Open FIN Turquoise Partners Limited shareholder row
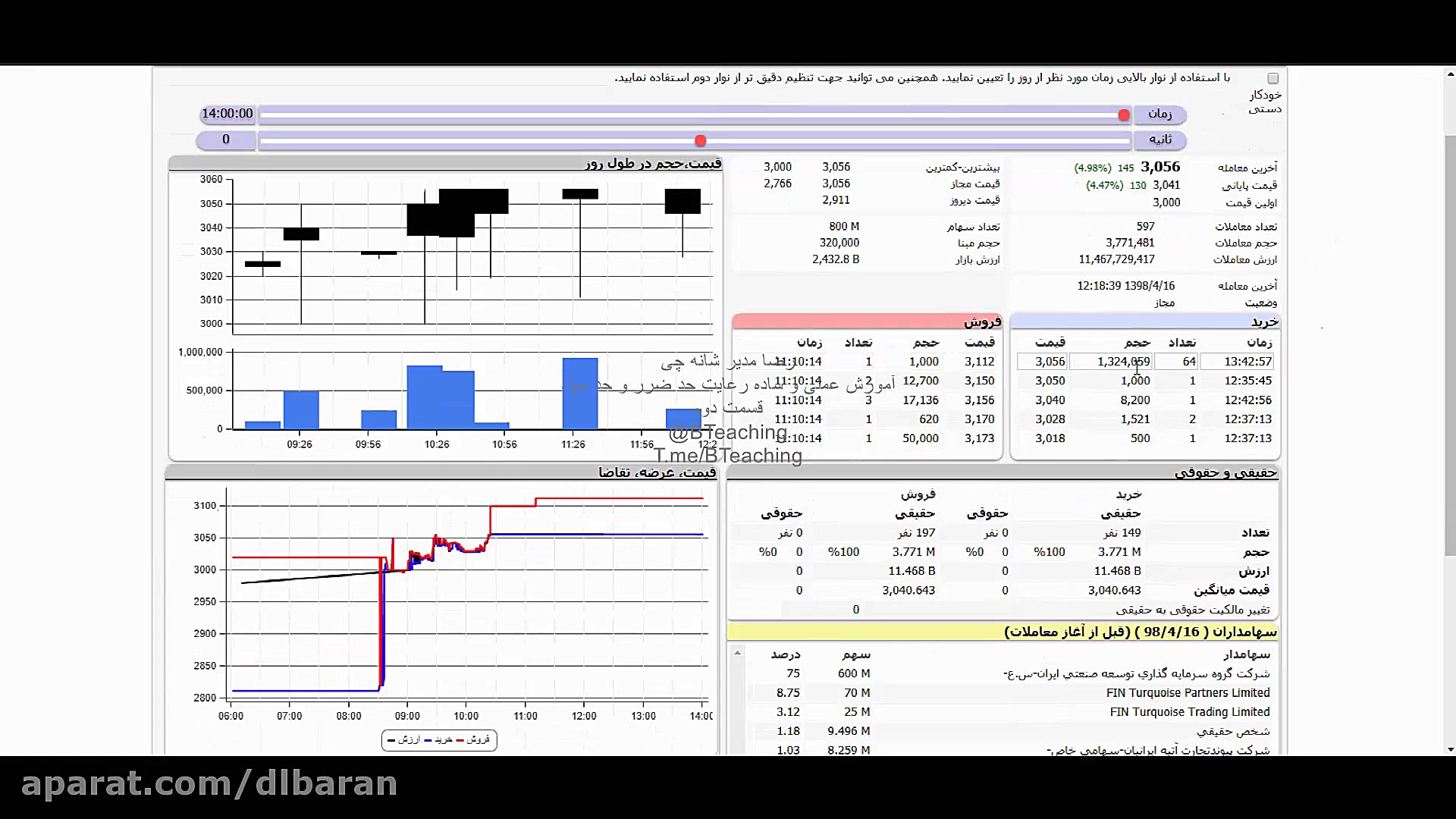This screenshot has width=1456, height=819. pos(1188,693)
